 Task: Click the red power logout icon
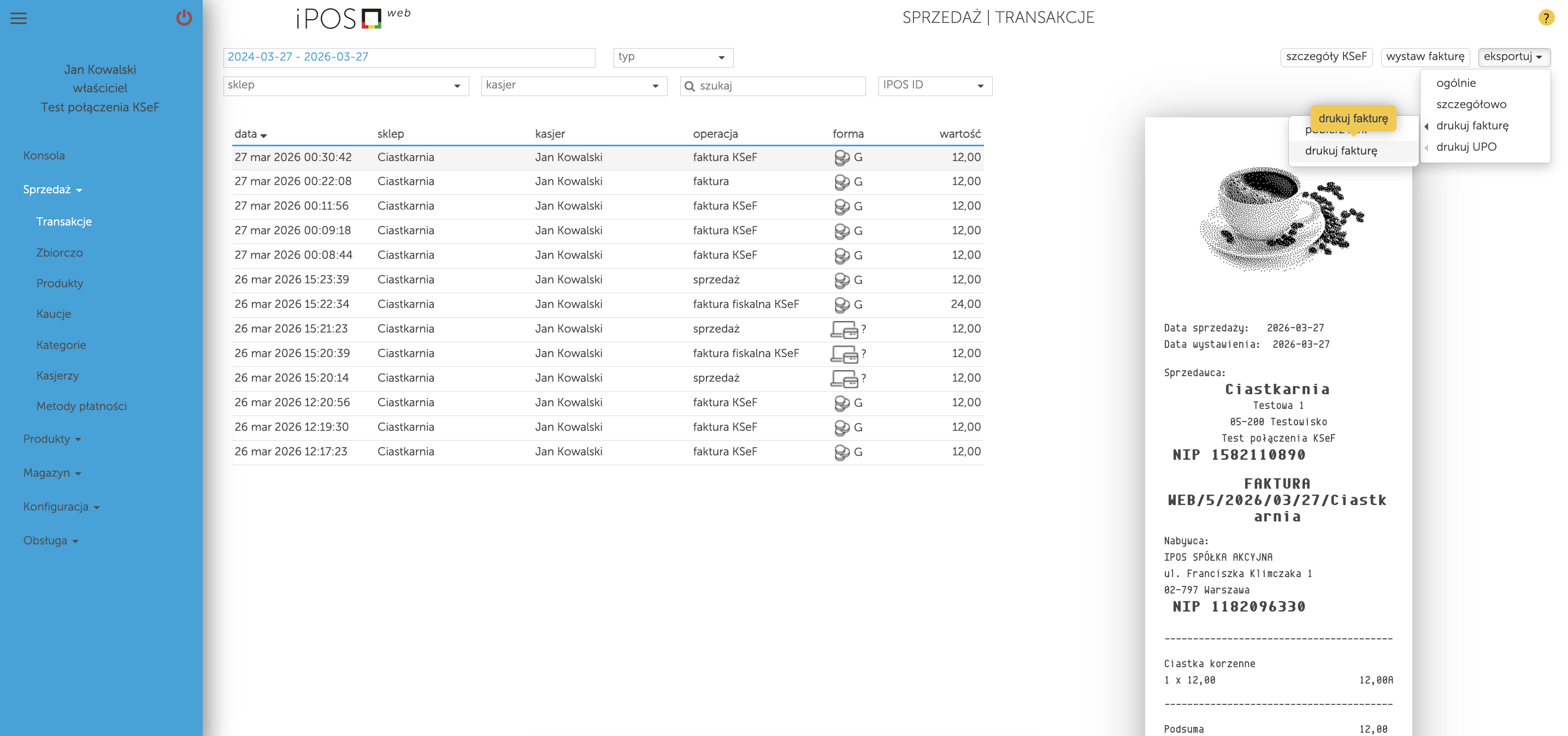point(184,17)
